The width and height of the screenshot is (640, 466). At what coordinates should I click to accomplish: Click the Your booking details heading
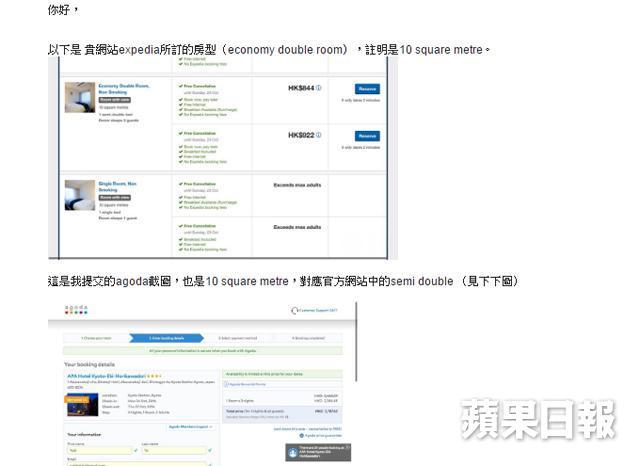(x=89, y=364)
